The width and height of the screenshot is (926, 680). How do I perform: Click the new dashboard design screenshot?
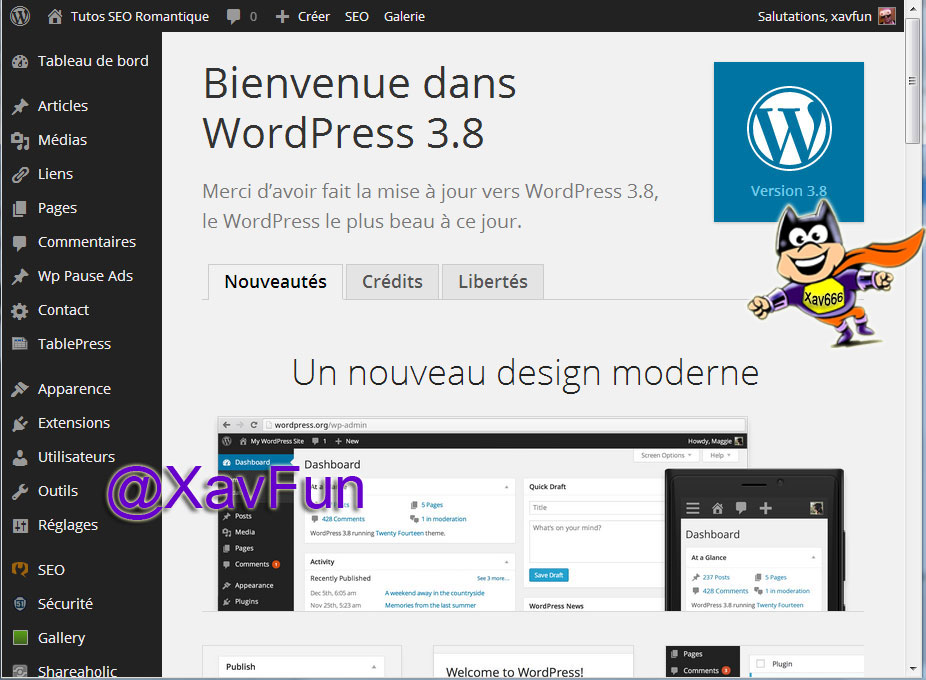[x=532, y=513]
